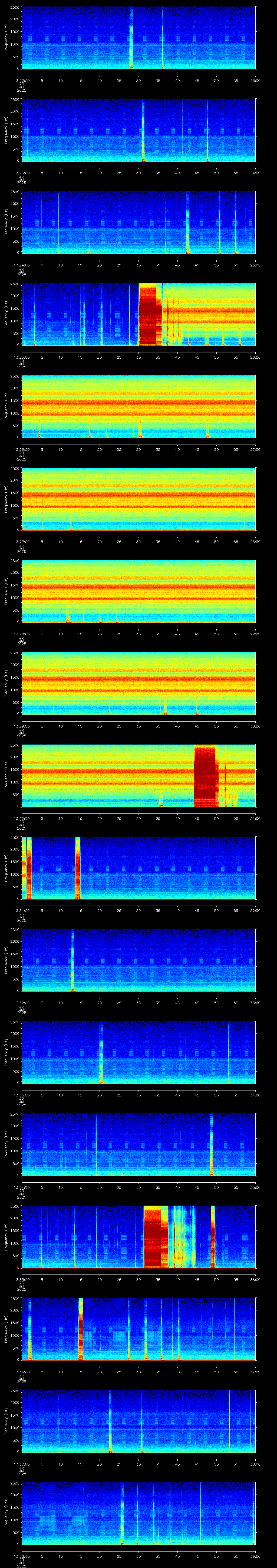Click the 39:00 end time label
This screenshot has height=1568, width=277.
point(255,1556)
